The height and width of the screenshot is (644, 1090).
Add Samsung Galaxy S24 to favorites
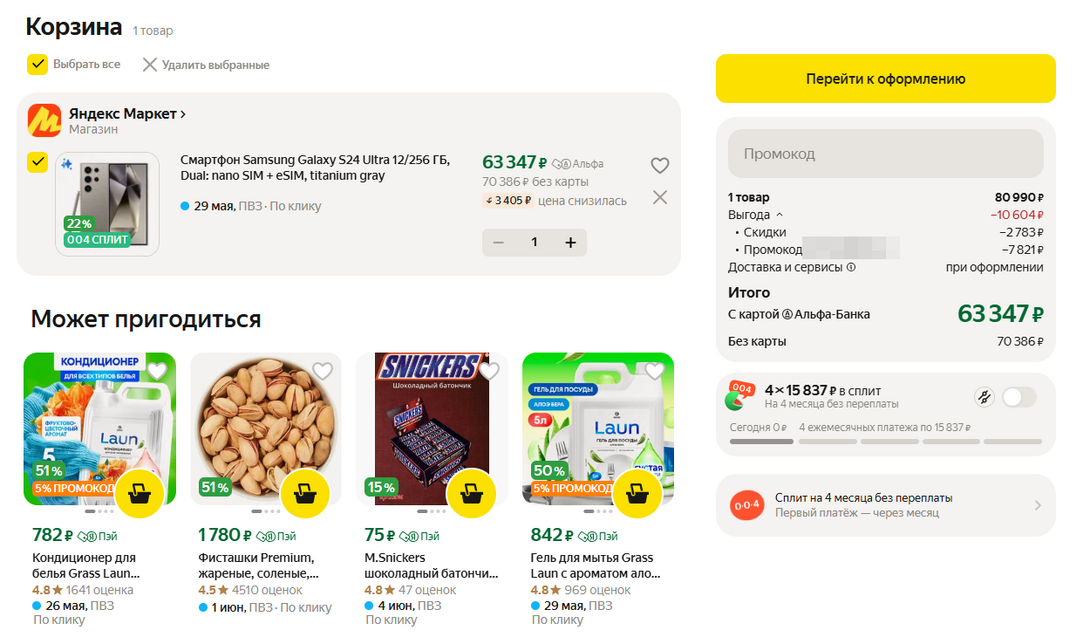click(x=659, y=166)
